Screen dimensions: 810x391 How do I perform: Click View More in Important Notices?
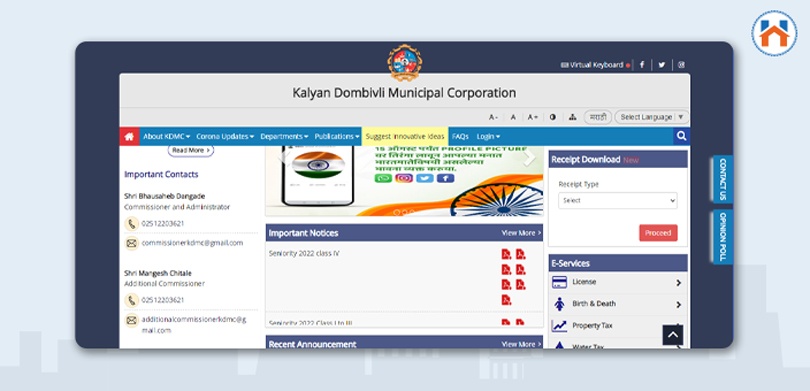tap(521, 233)
